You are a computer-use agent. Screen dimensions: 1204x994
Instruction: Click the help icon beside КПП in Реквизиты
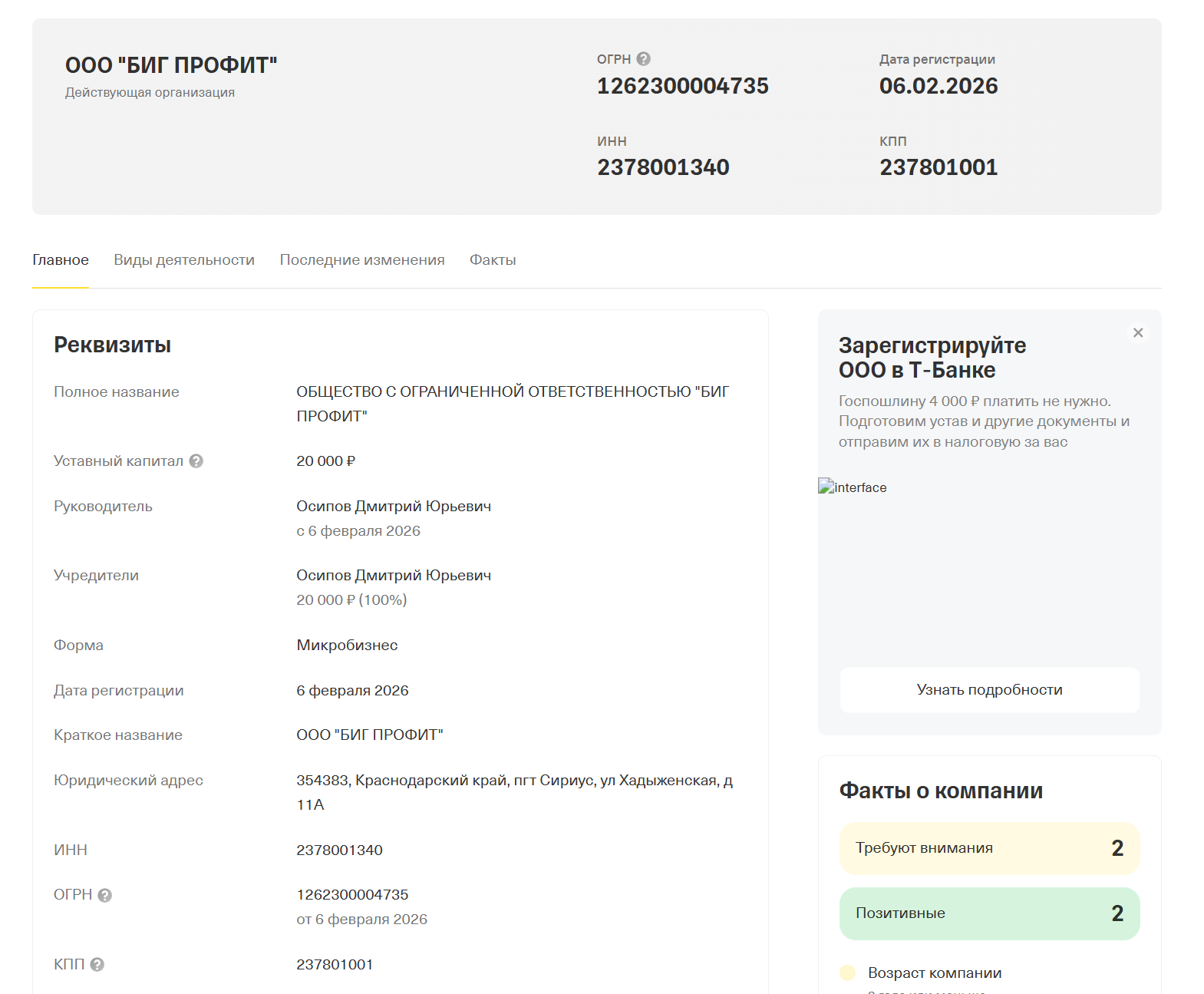tap(97, 965)
